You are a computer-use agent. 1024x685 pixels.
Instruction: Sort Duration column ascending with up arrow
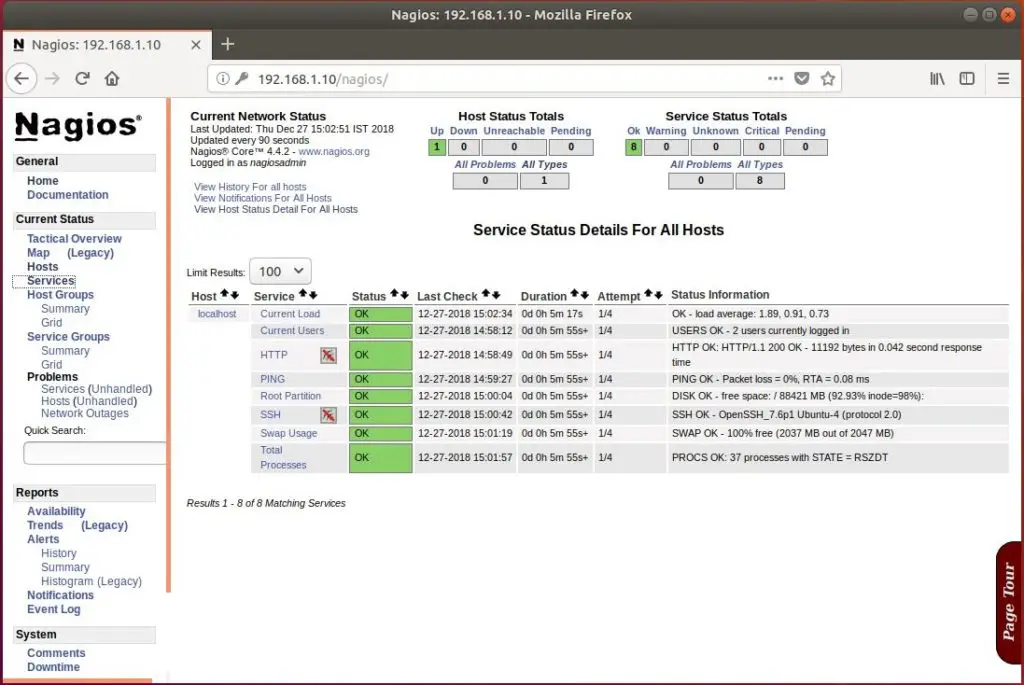[x=575, y=295]
